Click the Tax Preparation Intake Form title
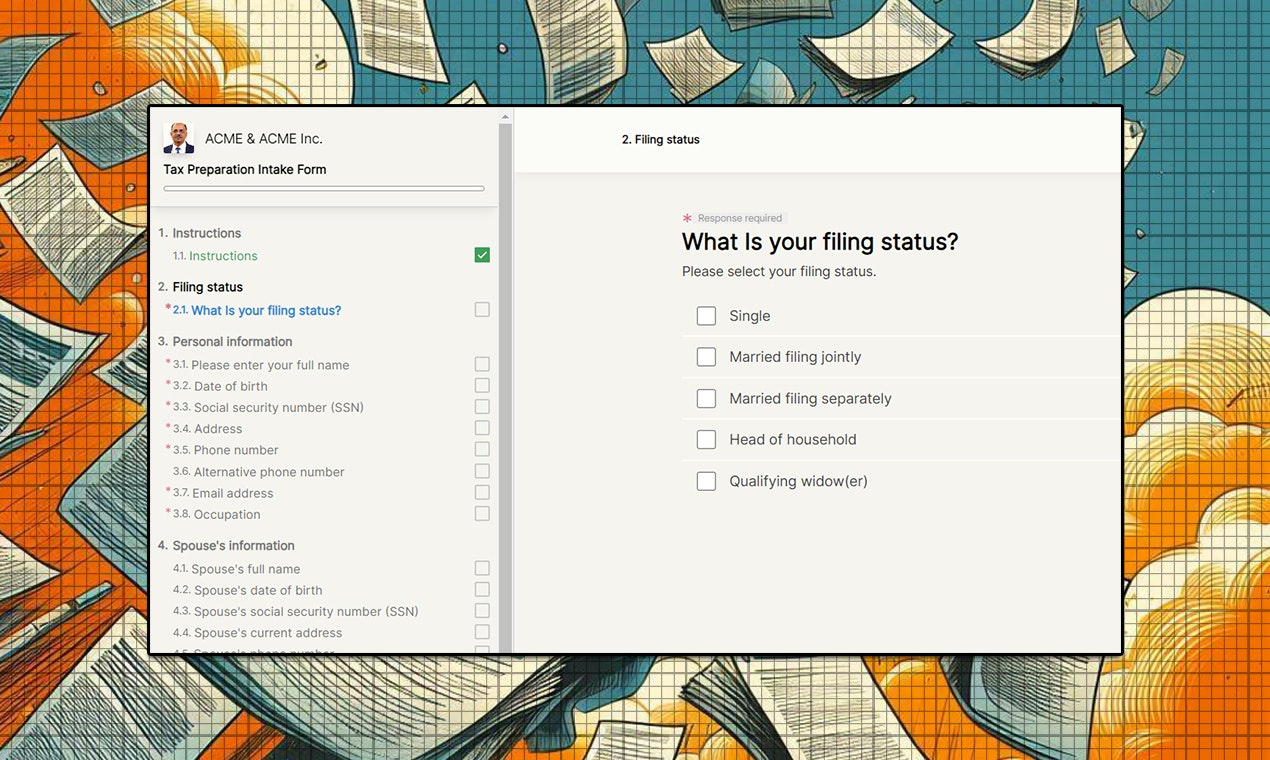This screenshot has height=760, width=1270. pyautogui.click(x=245, y=169)
